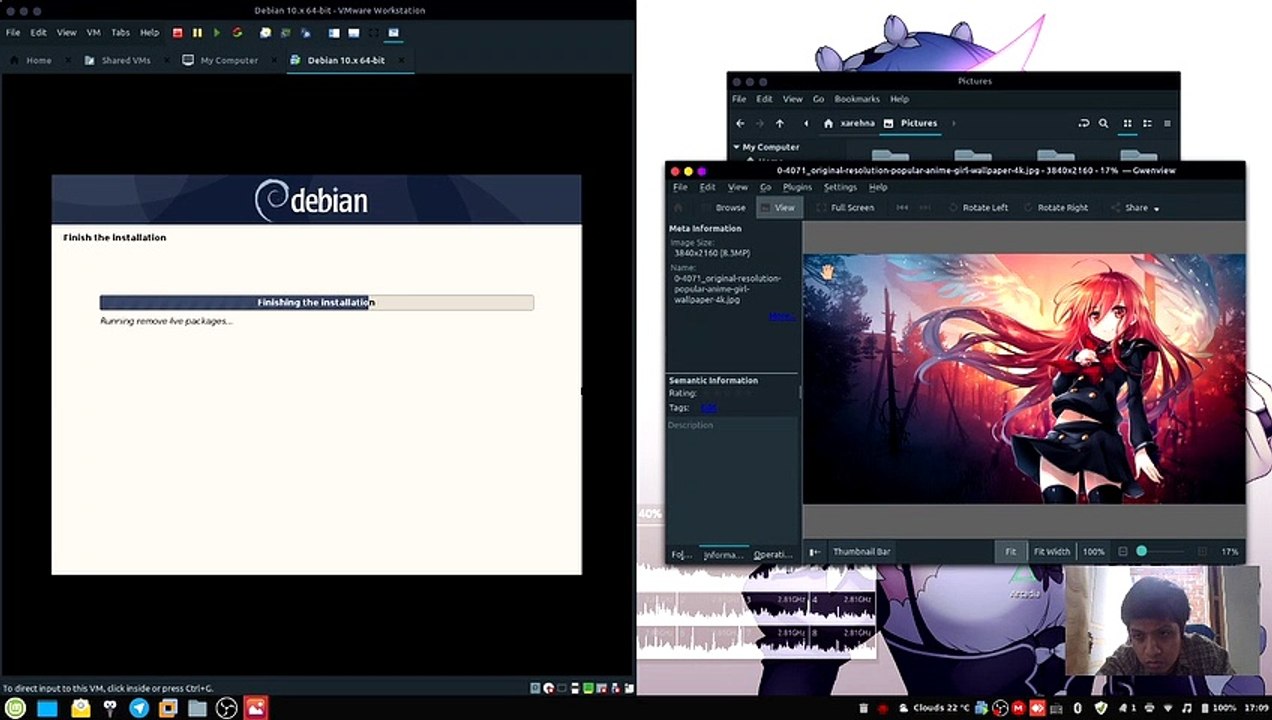Open VMware File menu
Screen dimensions: 1272x720
13,32
